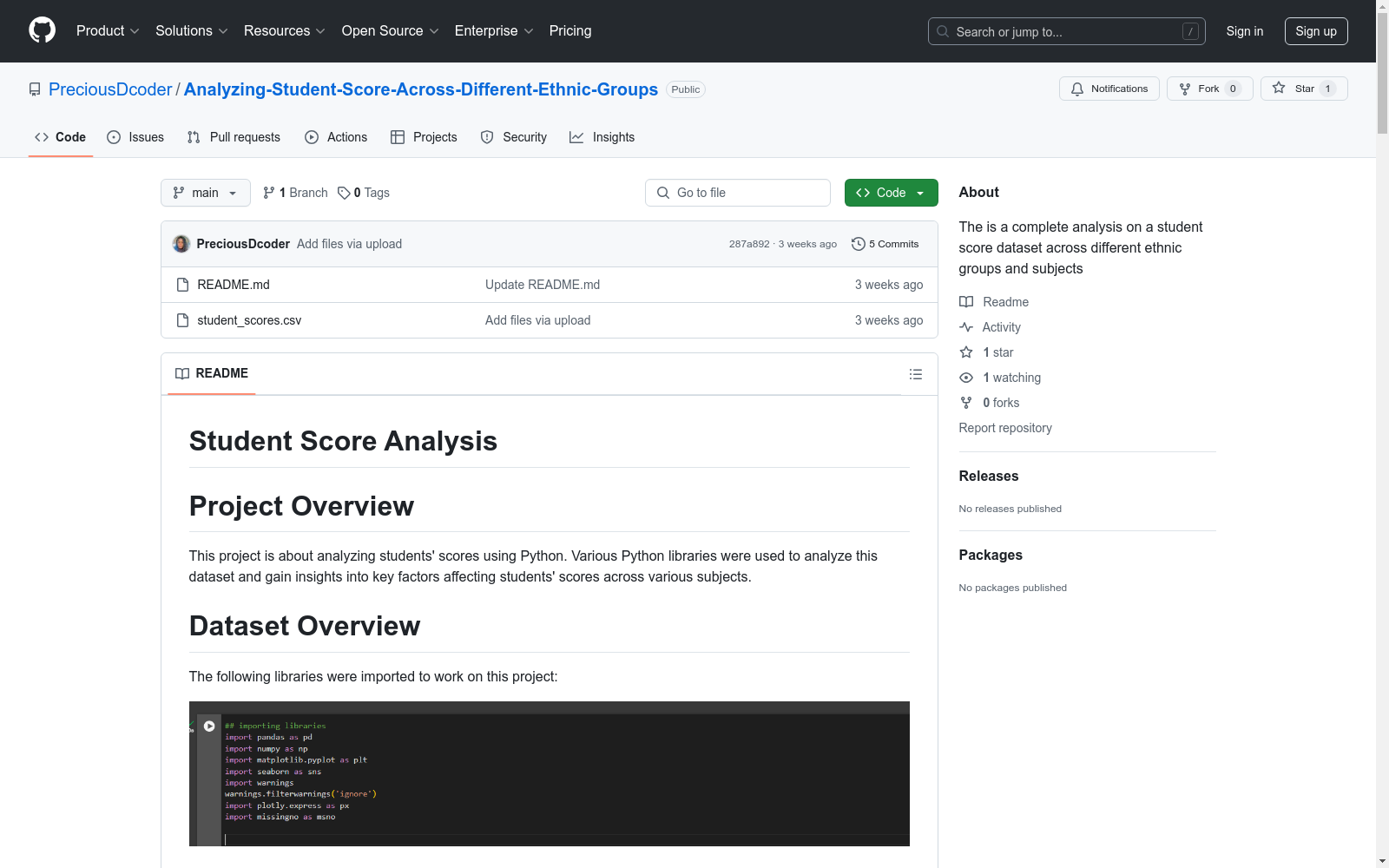This screenshot has height=868, width=1389.
Task: Expand the Enterprise menu
Action: point(494,31)
